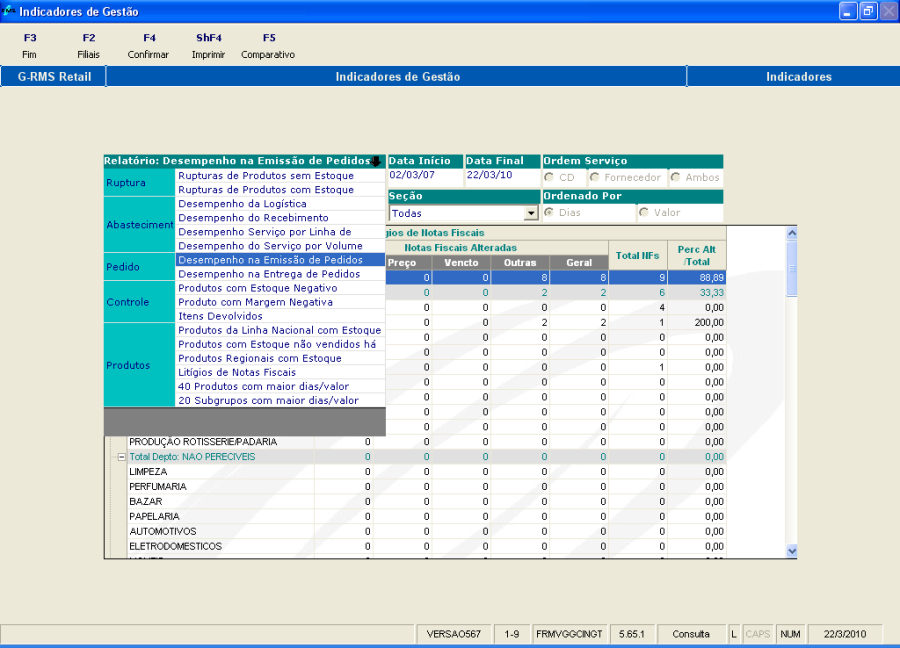This screenshot has height=648, width=900.
Task: Choose the Valor ordering radio button
Action: click(x=643, y=213)
